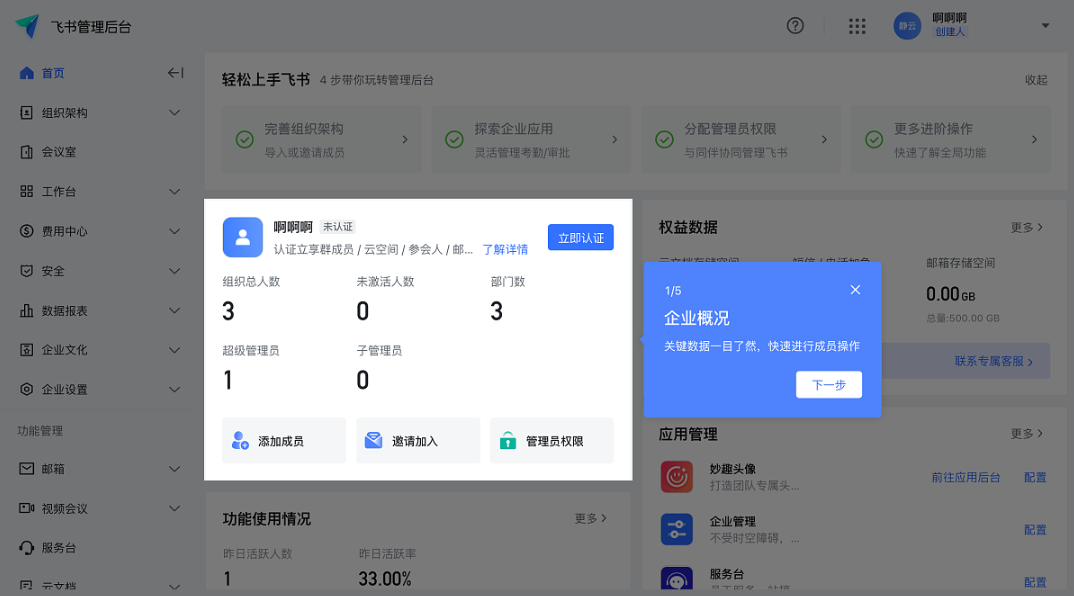Image resolution: width=1074 pixels, height=596 pixels.
Task: Click the 立即认证 button
Action: 581,238
